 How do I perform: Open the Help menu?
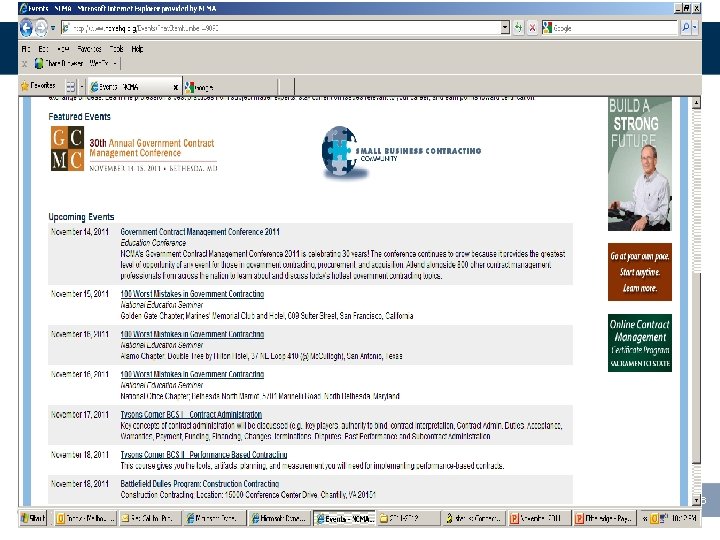[137, 49]
